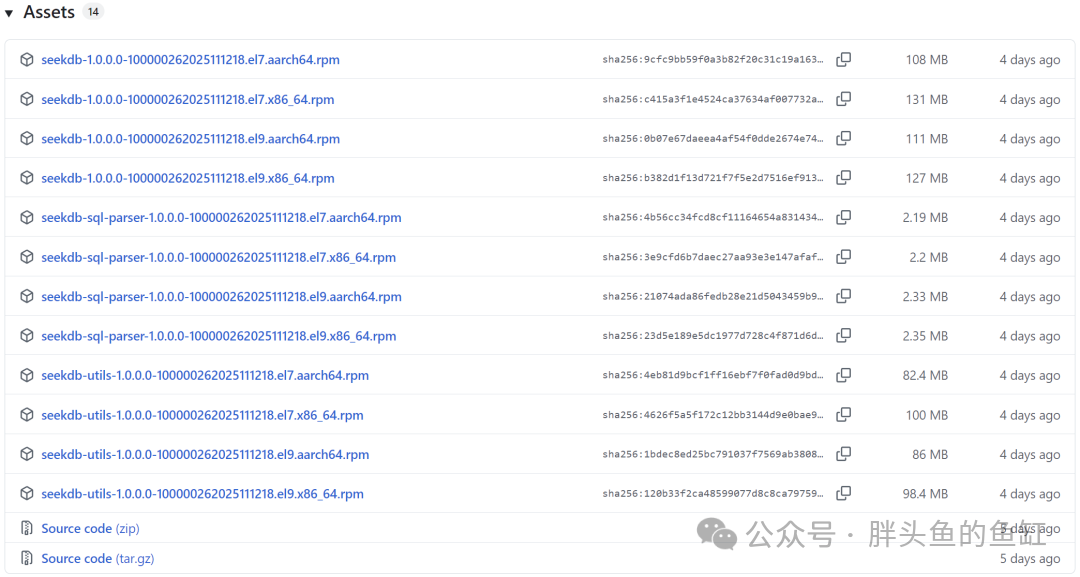This screenshot has height=577, width=1080.
Task: Select hash text sha256:120b33f2ca48599077d8c8ca79759…
Action: click(713, 494)
